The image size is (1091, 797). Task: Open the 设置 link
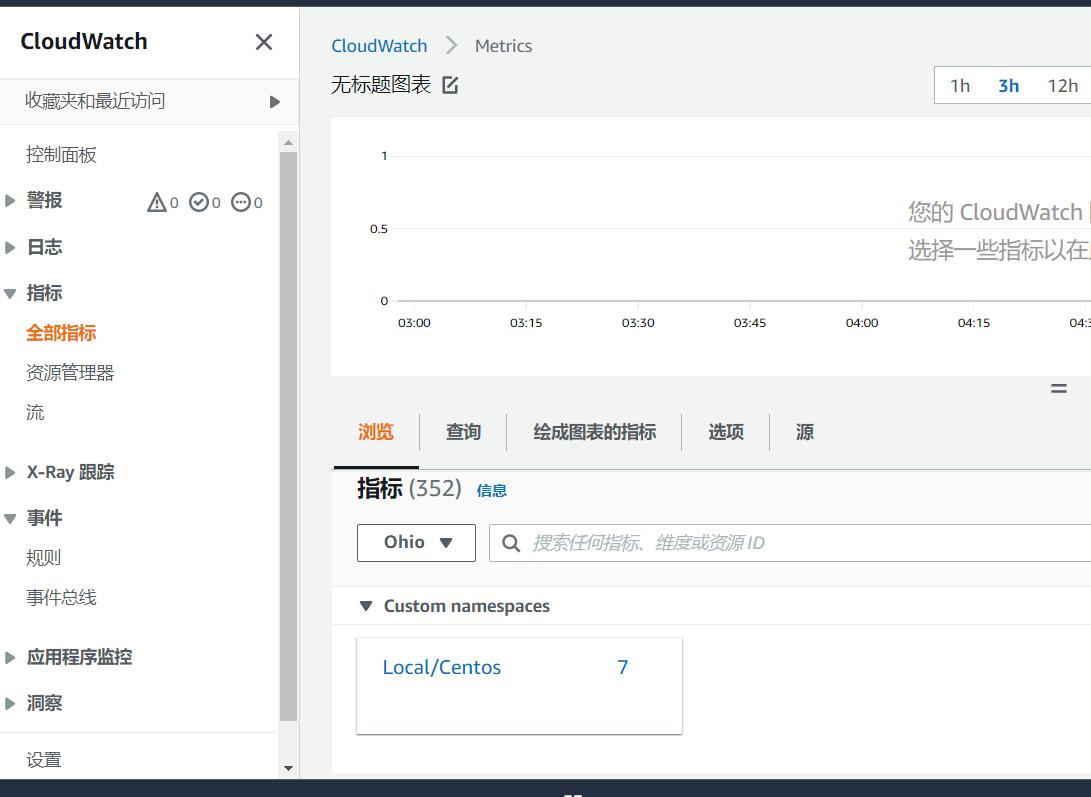point(43,760)
